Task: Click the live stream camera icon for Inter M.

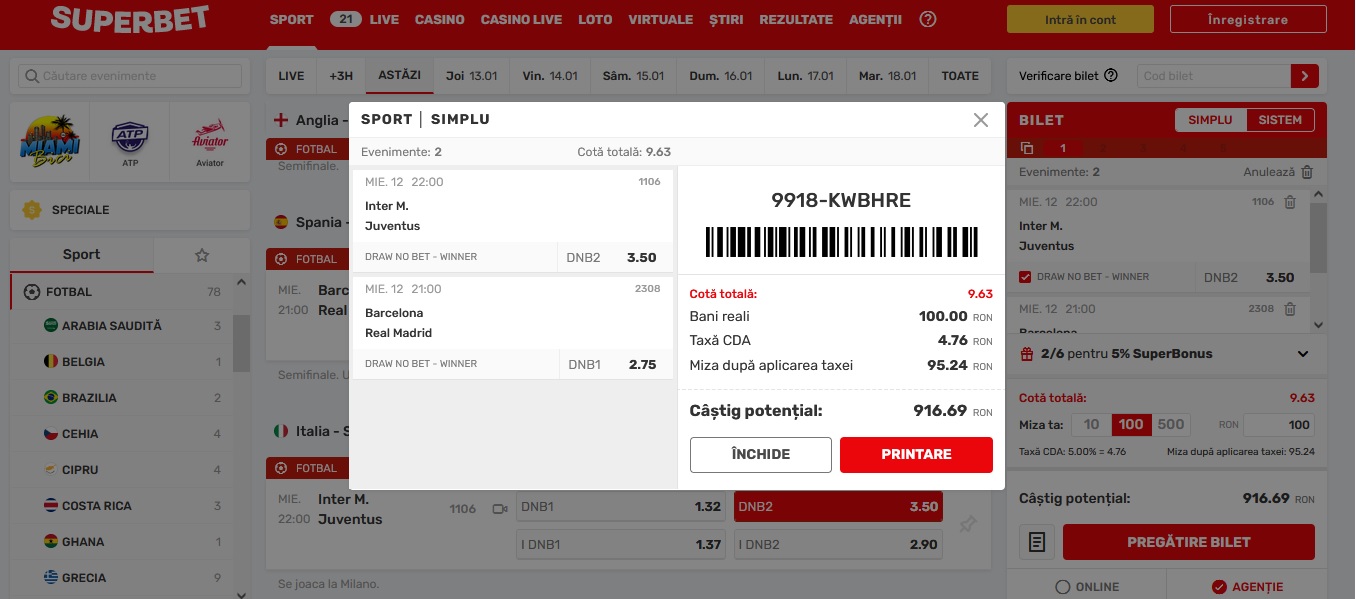Action: [x=499, y=509]
